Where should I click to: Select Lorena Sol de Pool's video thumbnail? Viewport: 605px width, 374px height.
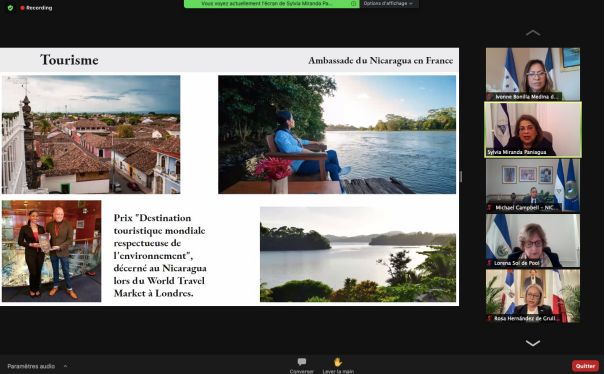tap(533, 240)
